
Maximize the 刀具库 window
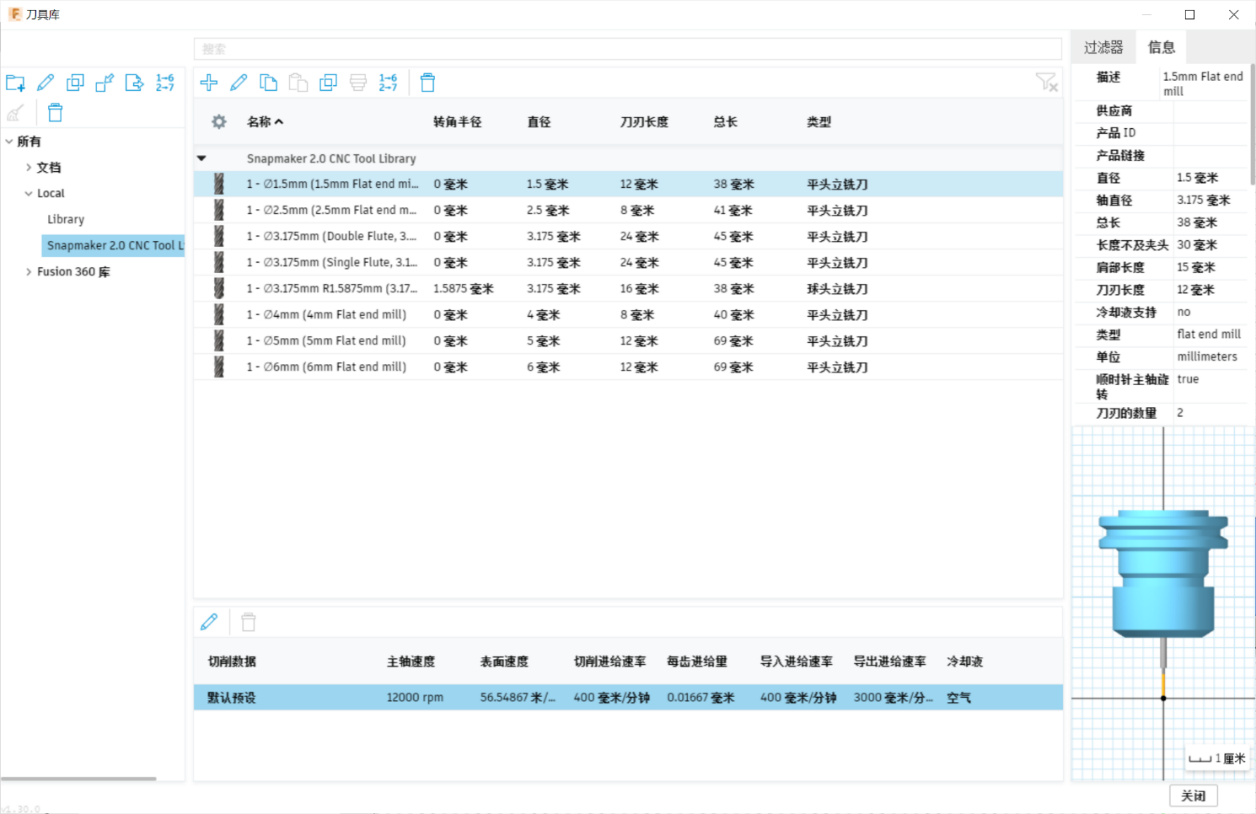1189,14
